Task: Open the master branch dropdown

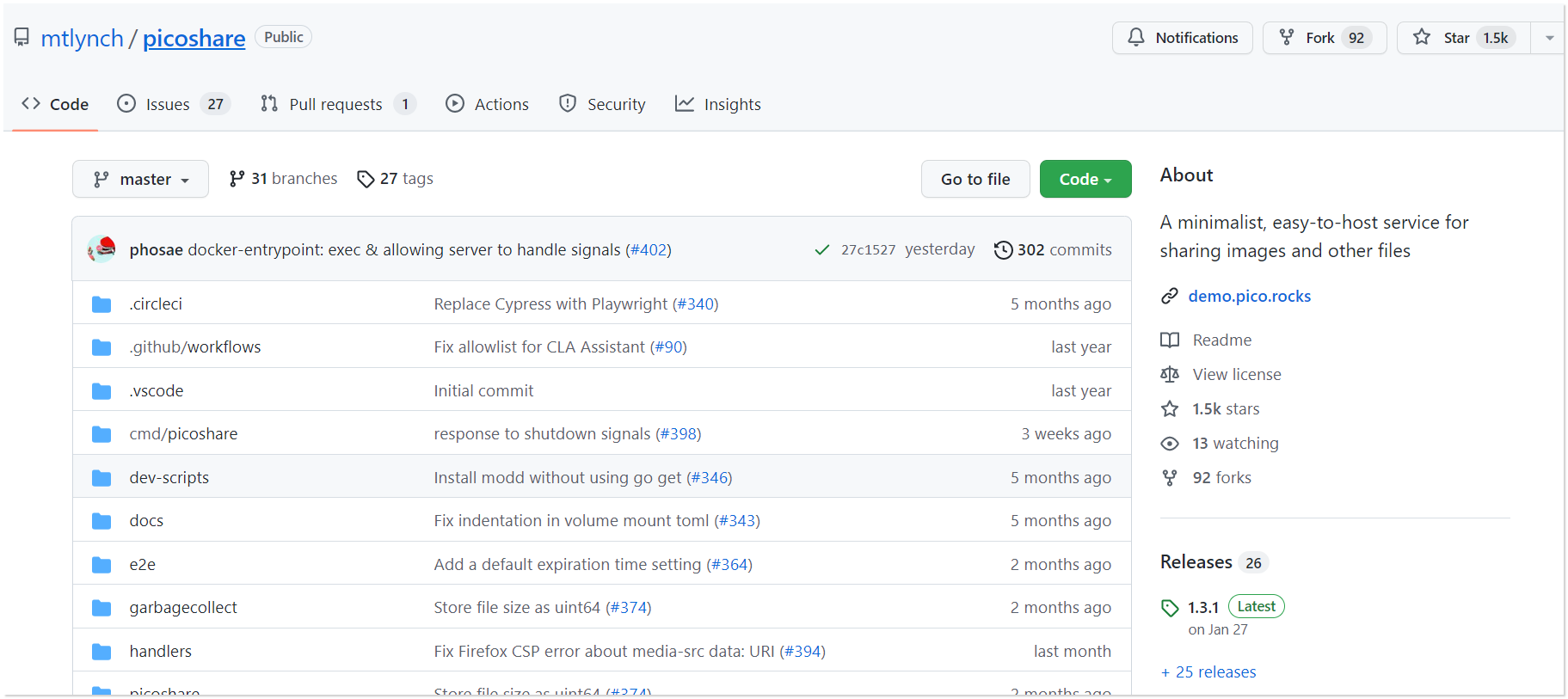Action: 140,179
